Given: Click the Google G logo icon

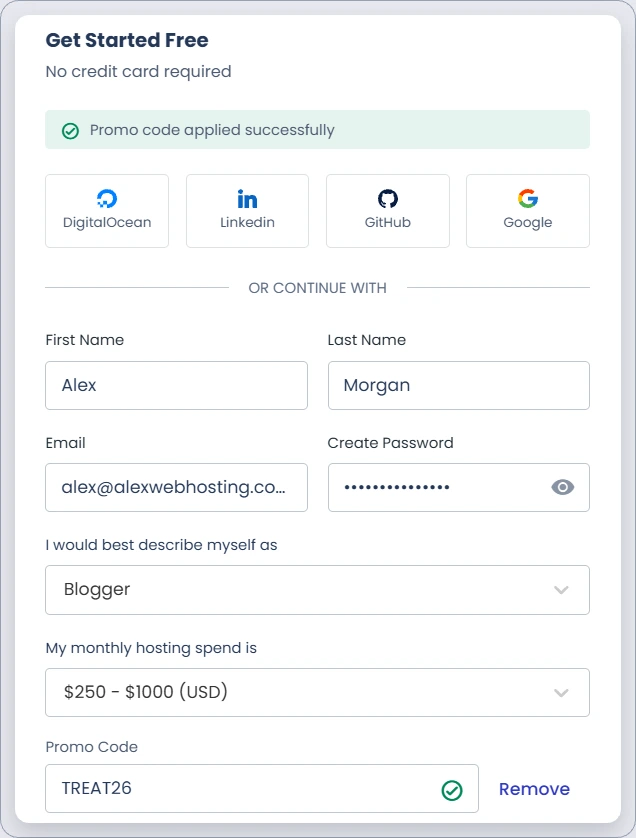Looking at the screenshot, I should [x=528, y=199].
